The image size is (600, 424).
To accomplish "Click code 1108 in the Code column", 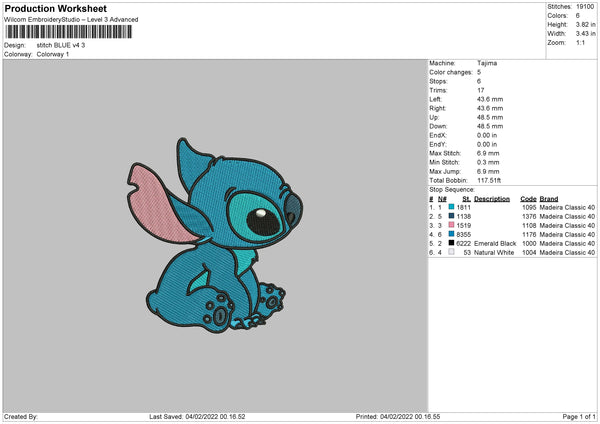I will tap(529, 225).
